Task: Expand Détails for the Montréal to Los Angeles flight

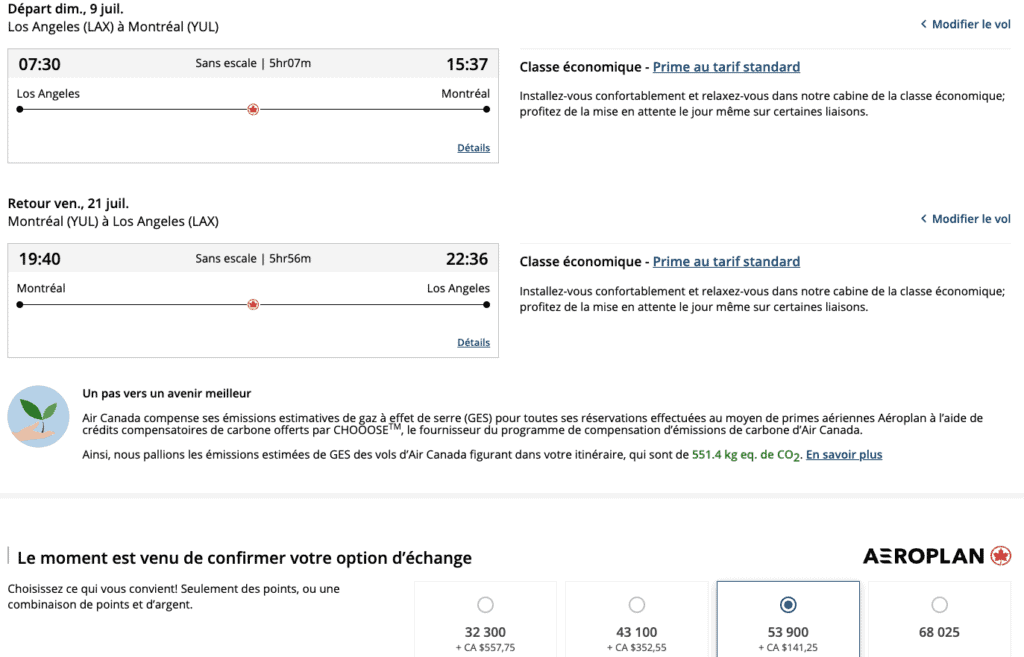Action: [473, 342]
